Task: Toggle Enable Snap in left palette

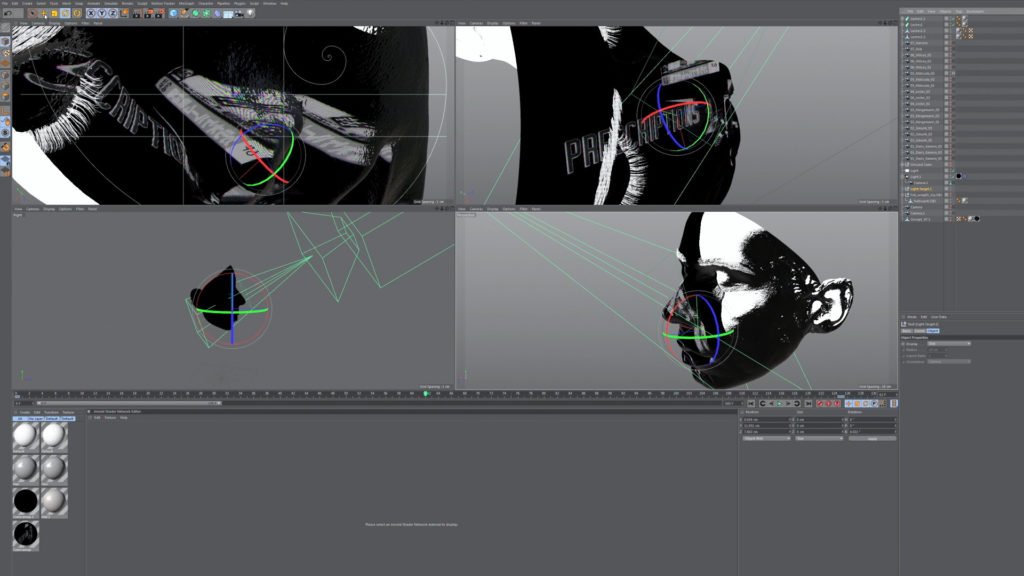Action: click(5, 148)
